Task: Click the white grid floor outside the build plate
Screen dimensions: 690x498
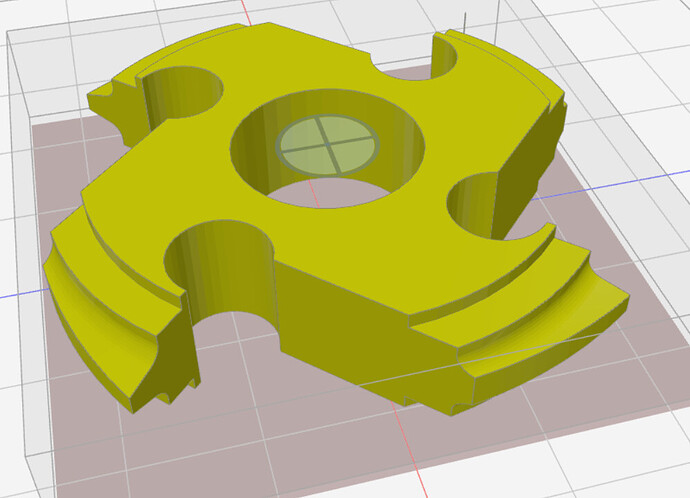Action: point(620,440)
